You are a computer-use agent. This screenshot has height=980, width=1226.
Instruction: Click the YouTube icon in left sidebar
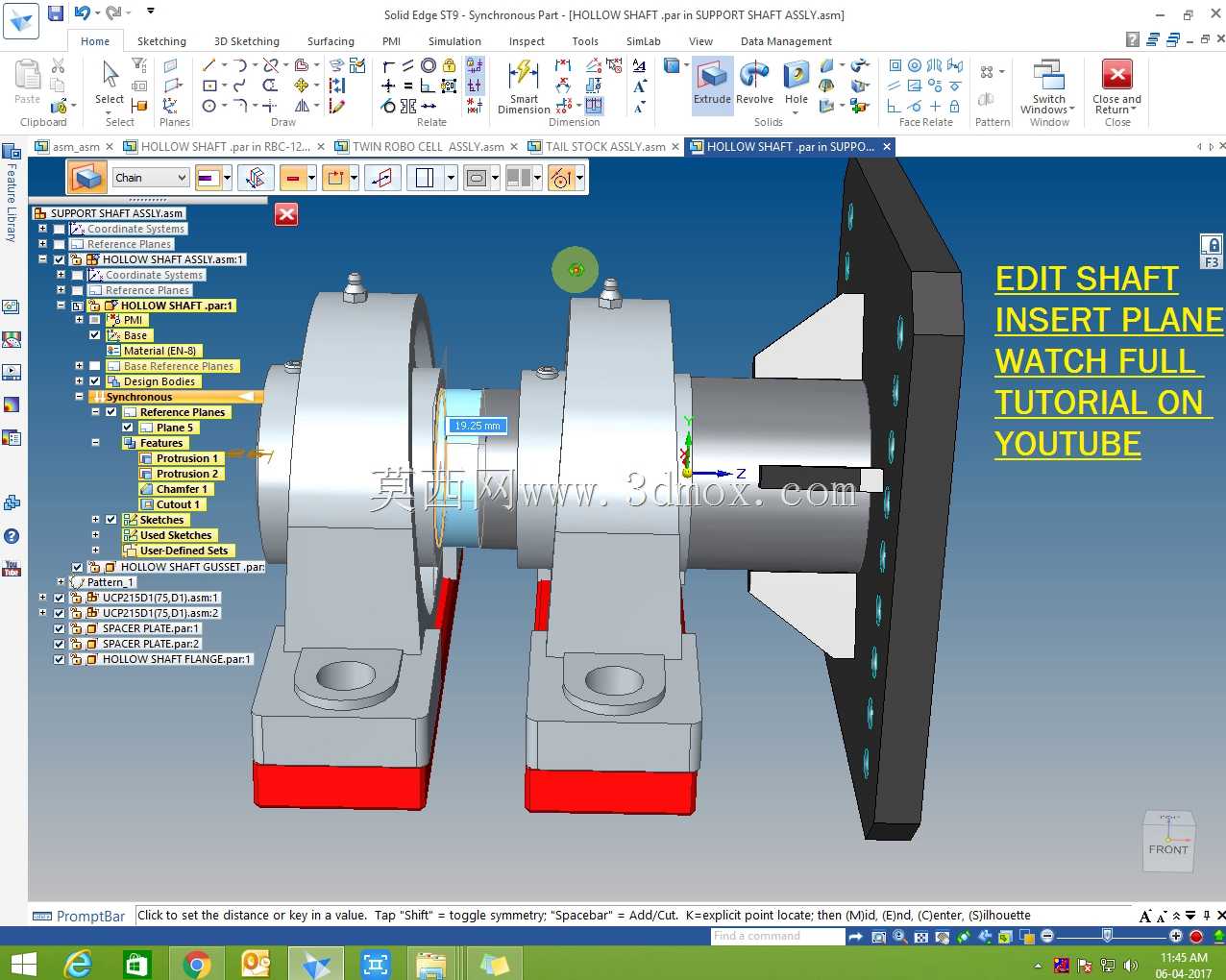pos(12,569)
